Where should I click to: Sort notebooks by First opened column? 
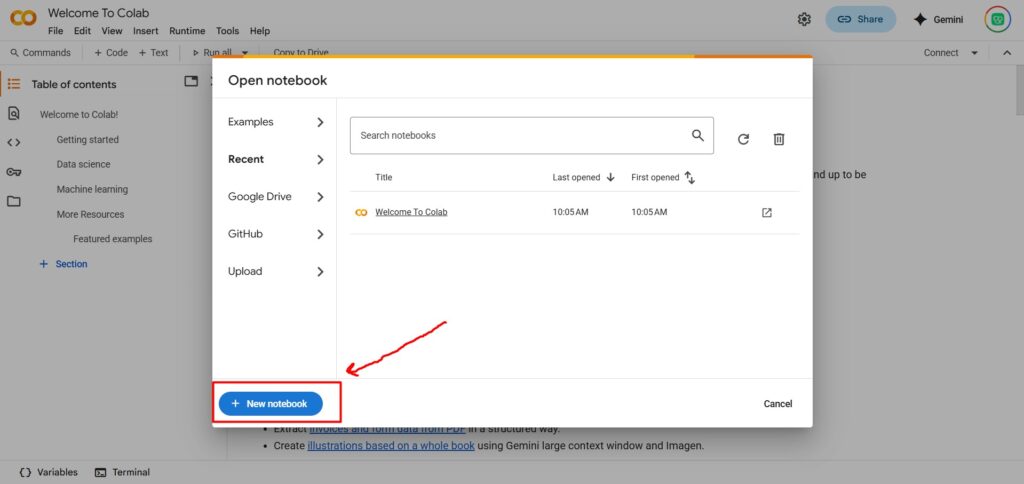point(662,178)
